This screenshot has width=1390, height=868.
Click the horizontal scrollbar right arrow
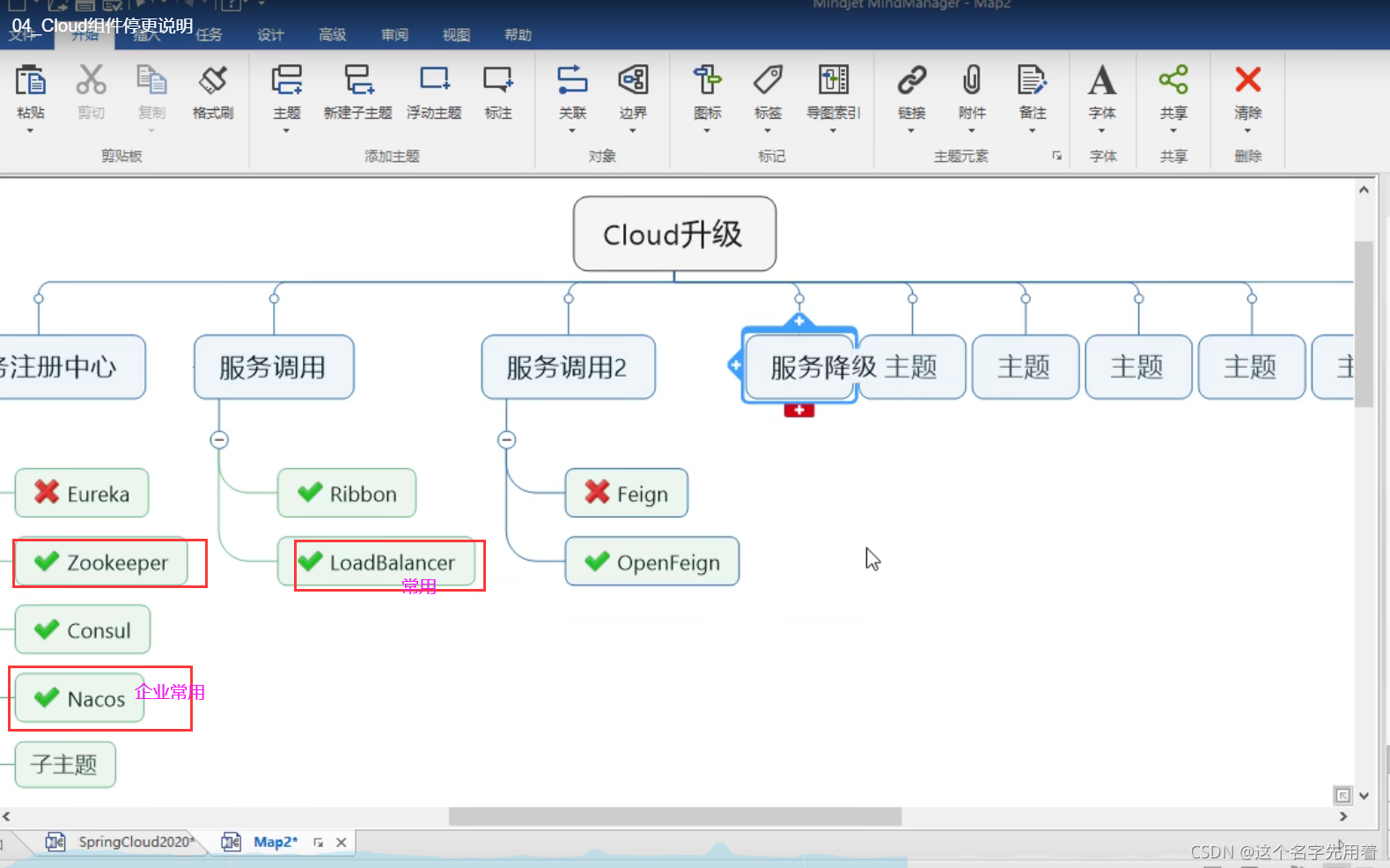click(x=1342, y=817)
